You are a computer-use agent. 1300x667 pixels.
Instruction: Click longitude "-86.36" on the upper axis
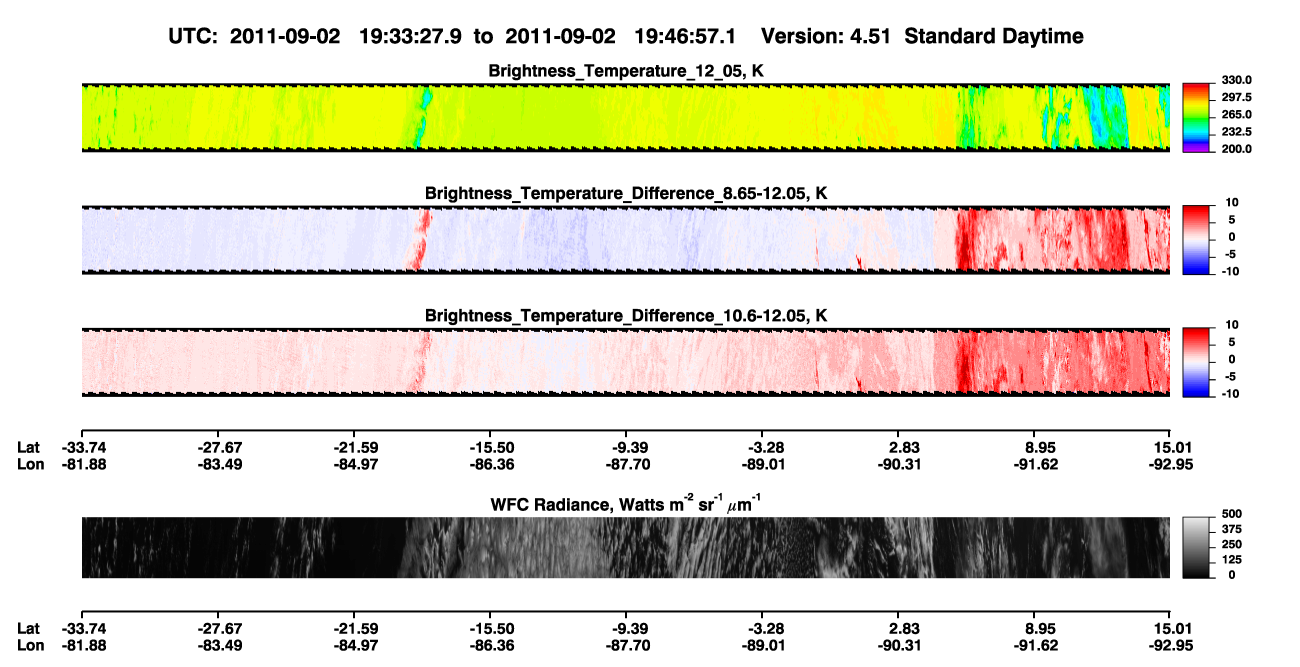490,464
